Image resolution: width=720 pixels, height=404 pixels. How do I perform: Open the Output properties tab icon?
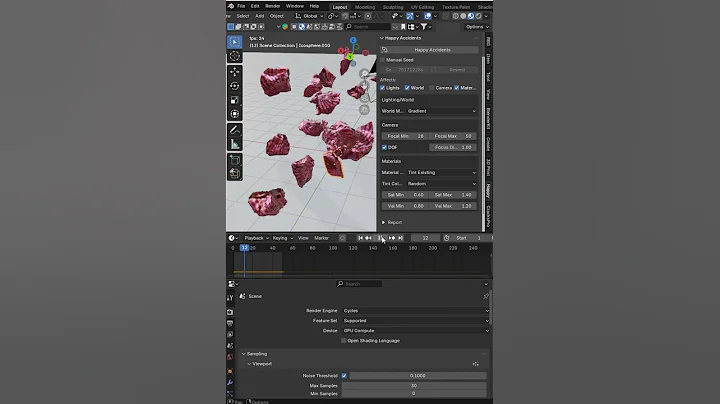point(230,323)
